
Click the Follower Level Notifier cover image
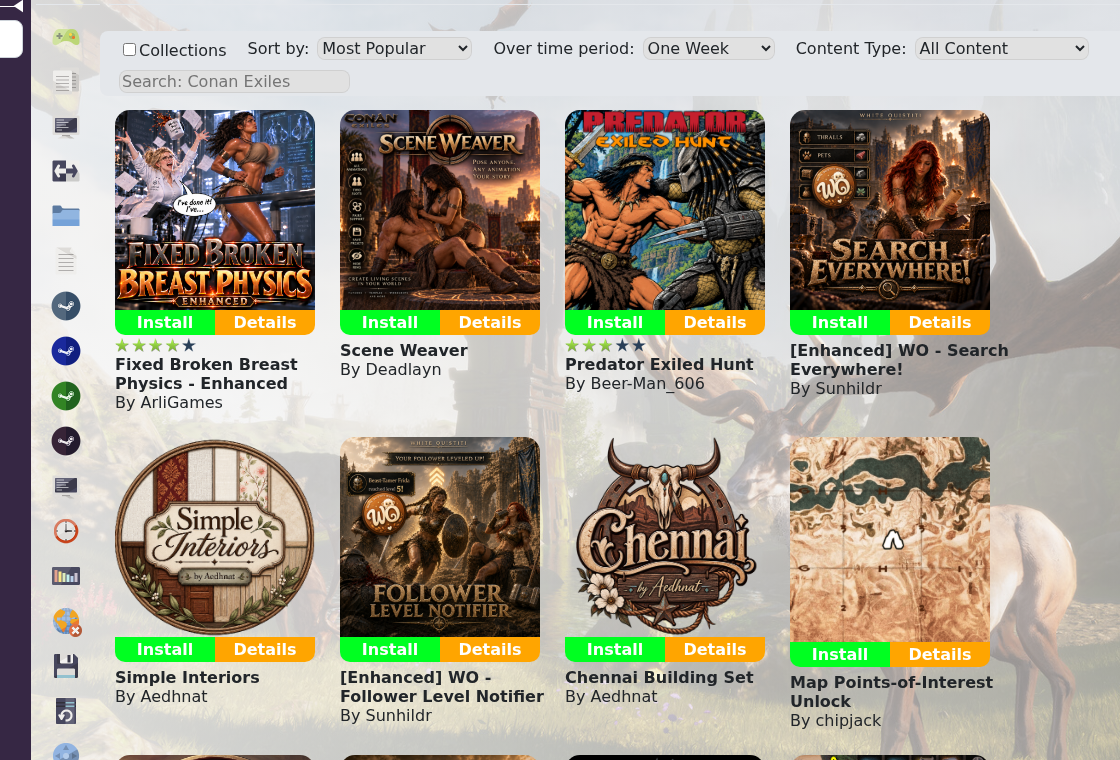point(440,537)
